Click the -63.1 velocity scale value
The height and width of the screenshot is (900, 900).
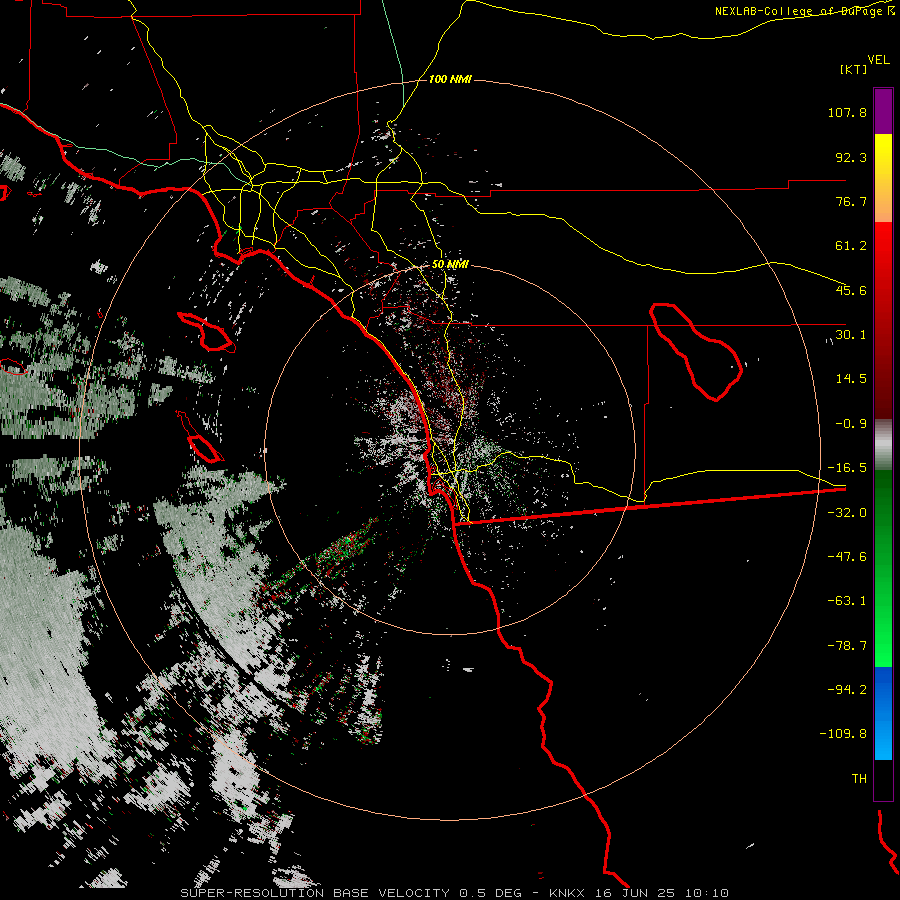tap(847, 601)
